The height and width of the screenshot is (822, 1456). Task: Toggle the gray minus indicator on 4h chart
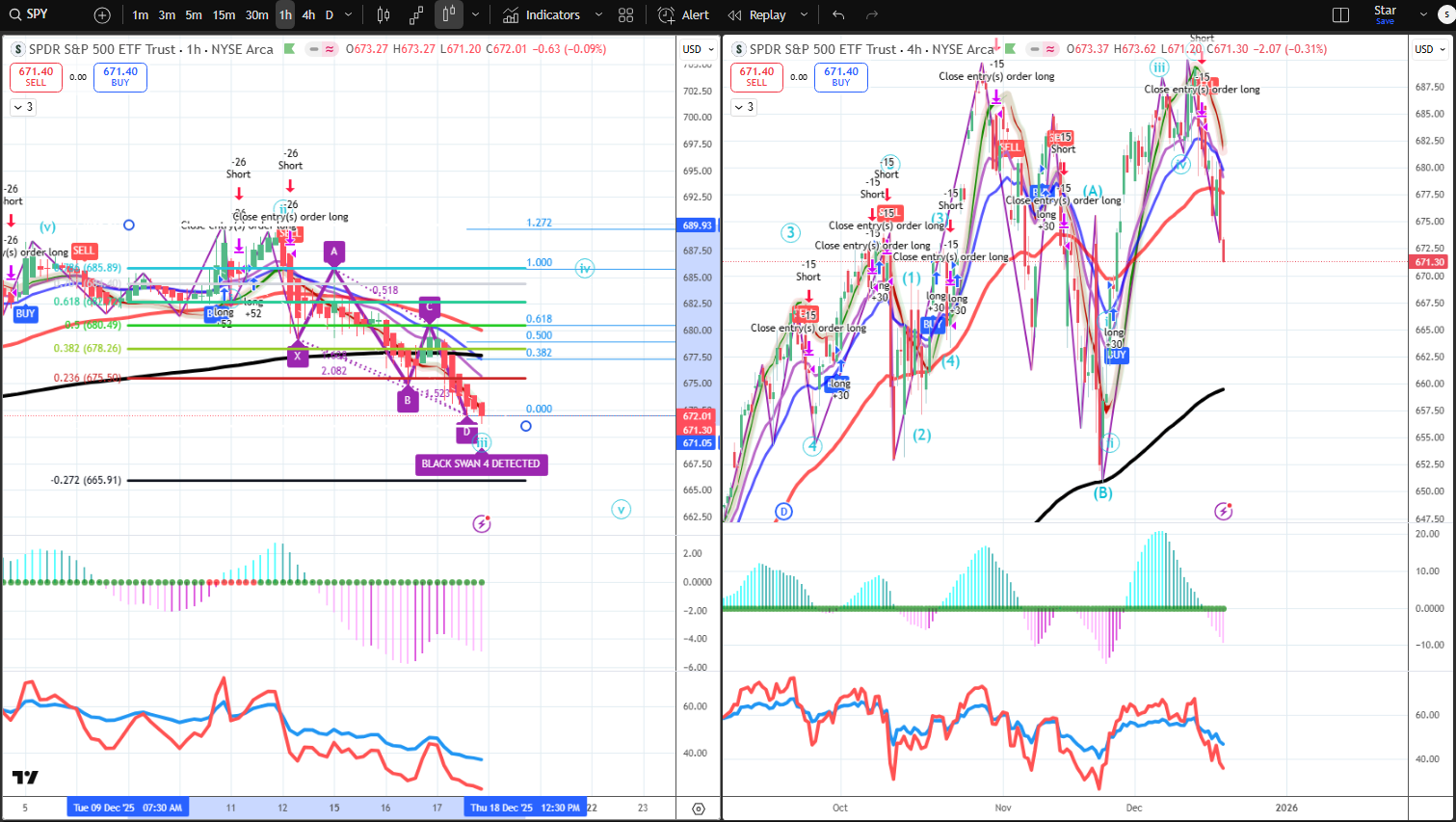pyautogui.click(x=1034, y=49)
